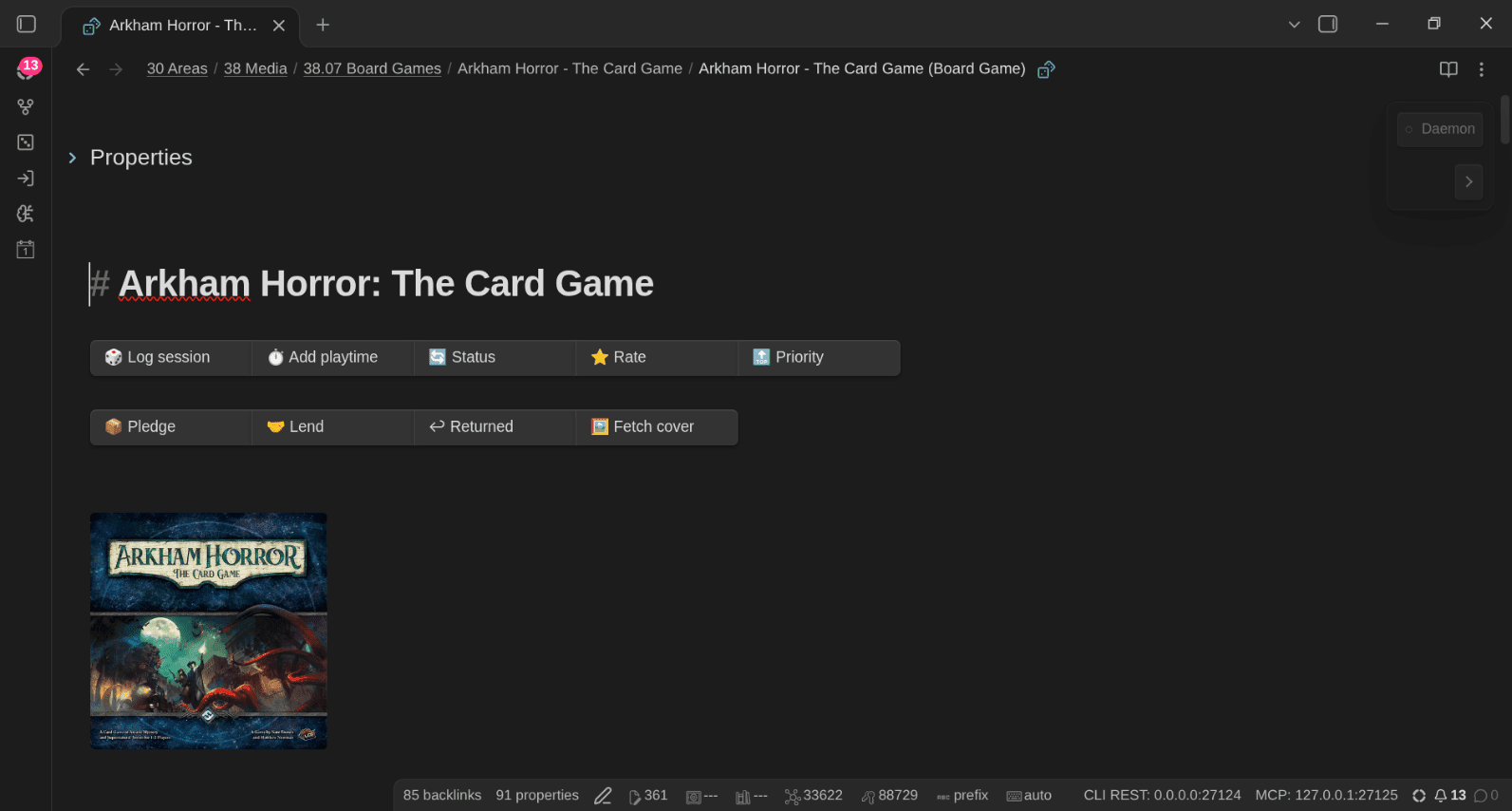Open the 38 Media breadcrumb link

(255, 68)
